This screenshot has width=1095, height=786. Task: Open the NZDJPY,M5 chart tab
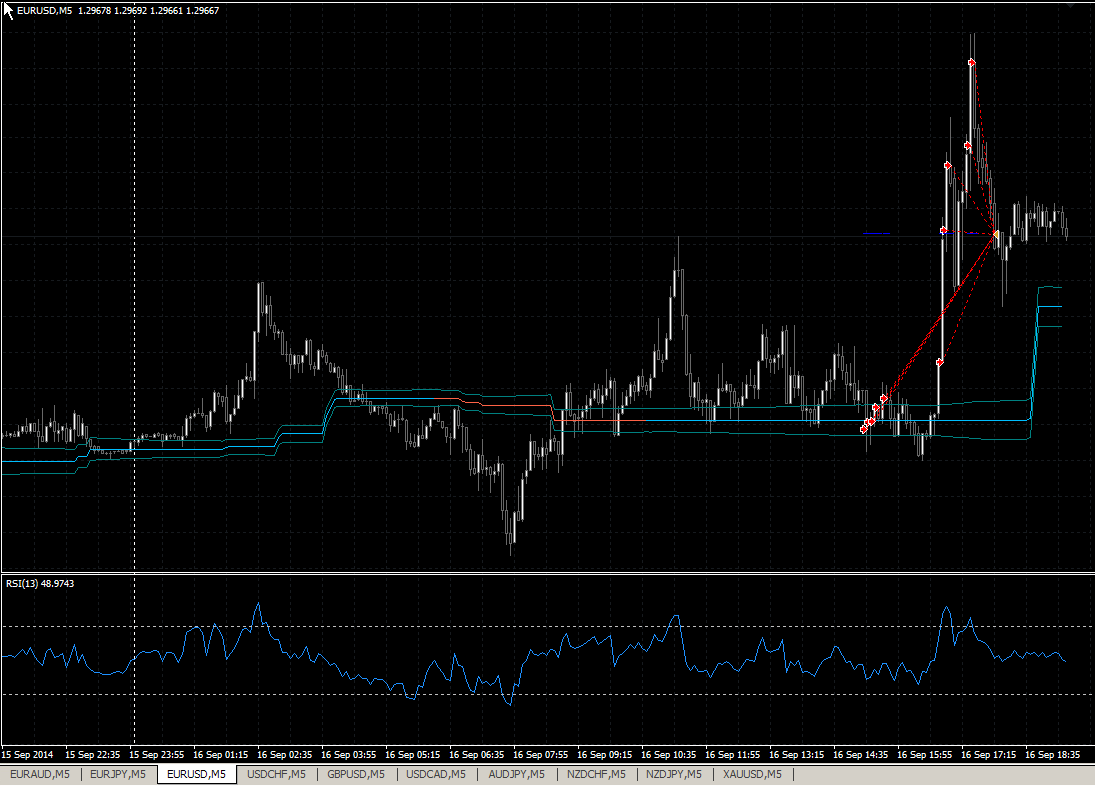(674, 774)
